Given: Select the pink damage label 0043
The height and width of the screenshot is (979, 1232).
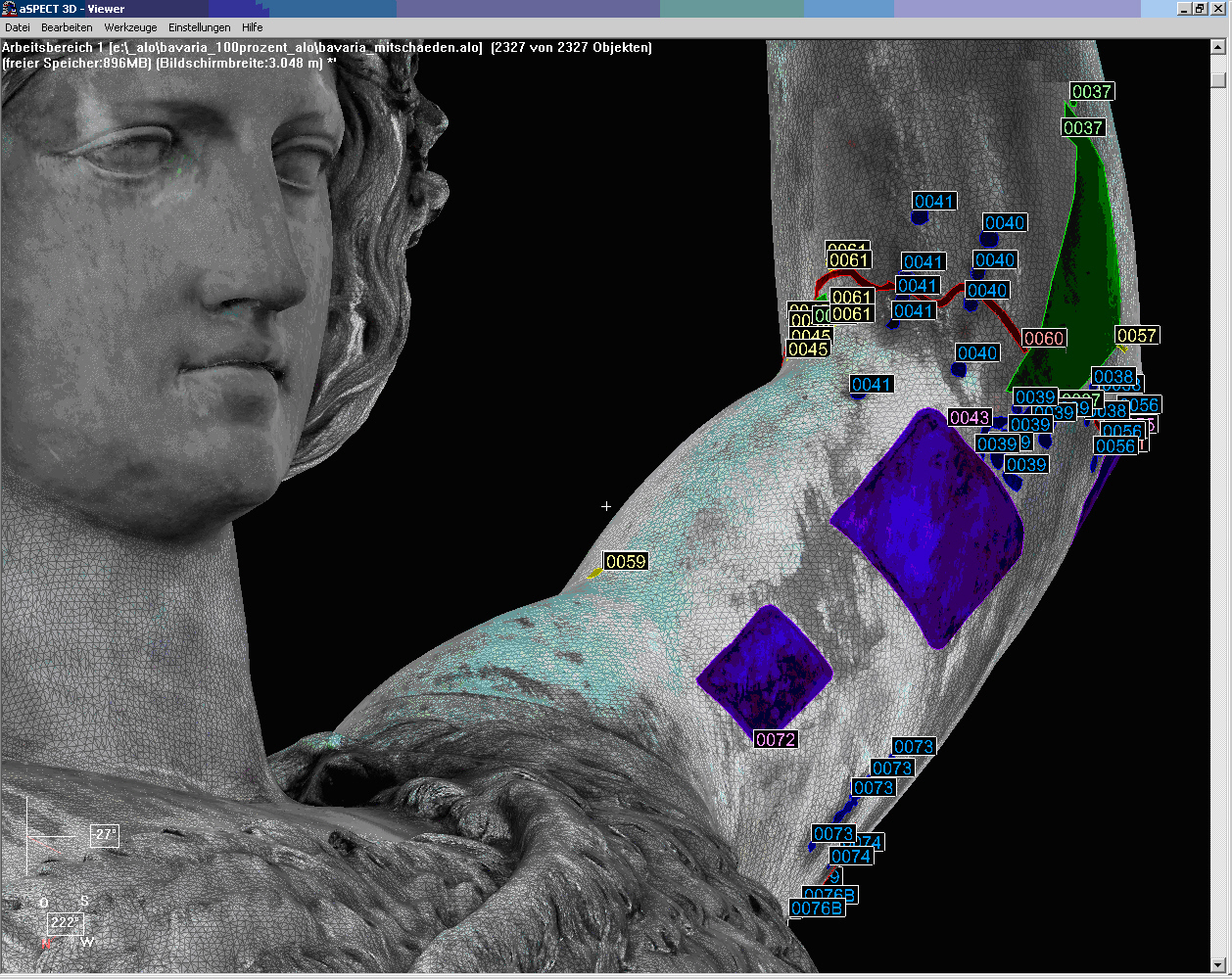Looking at the screenshot, I should pos(970,418).
